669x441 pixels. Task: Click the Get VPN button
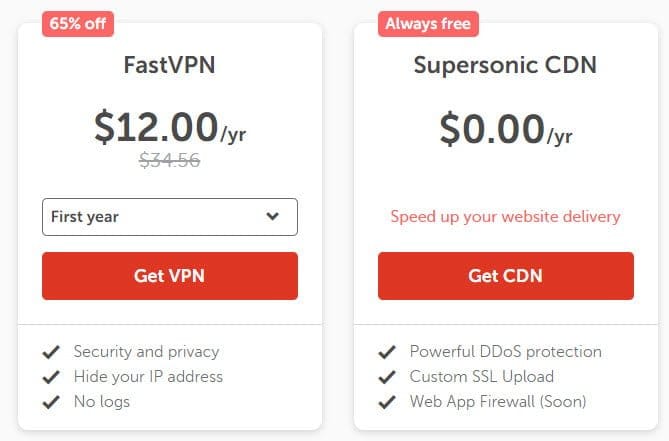(169, 276)
